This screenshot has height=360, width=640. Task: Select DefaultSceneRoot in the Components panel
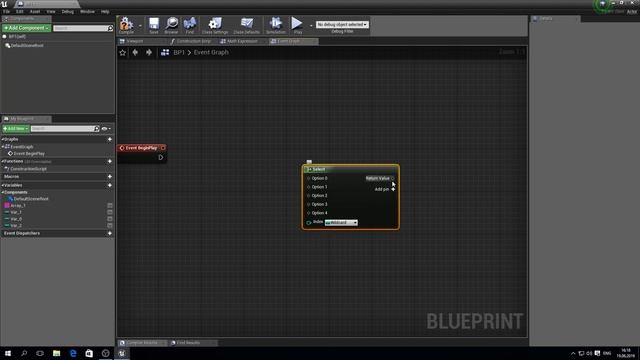(x=27, y=46)
